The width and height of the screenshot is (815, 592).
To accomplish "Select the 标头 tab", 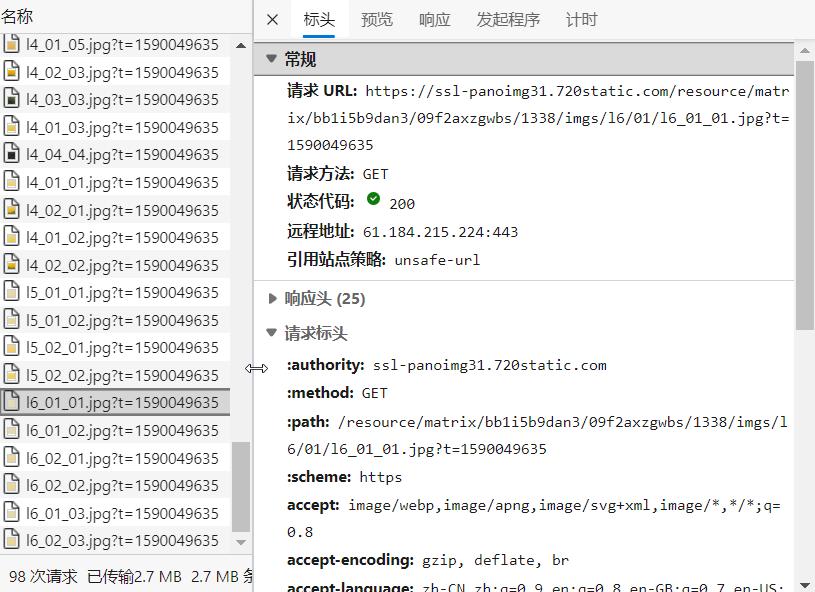I will (x=319, y=19).
